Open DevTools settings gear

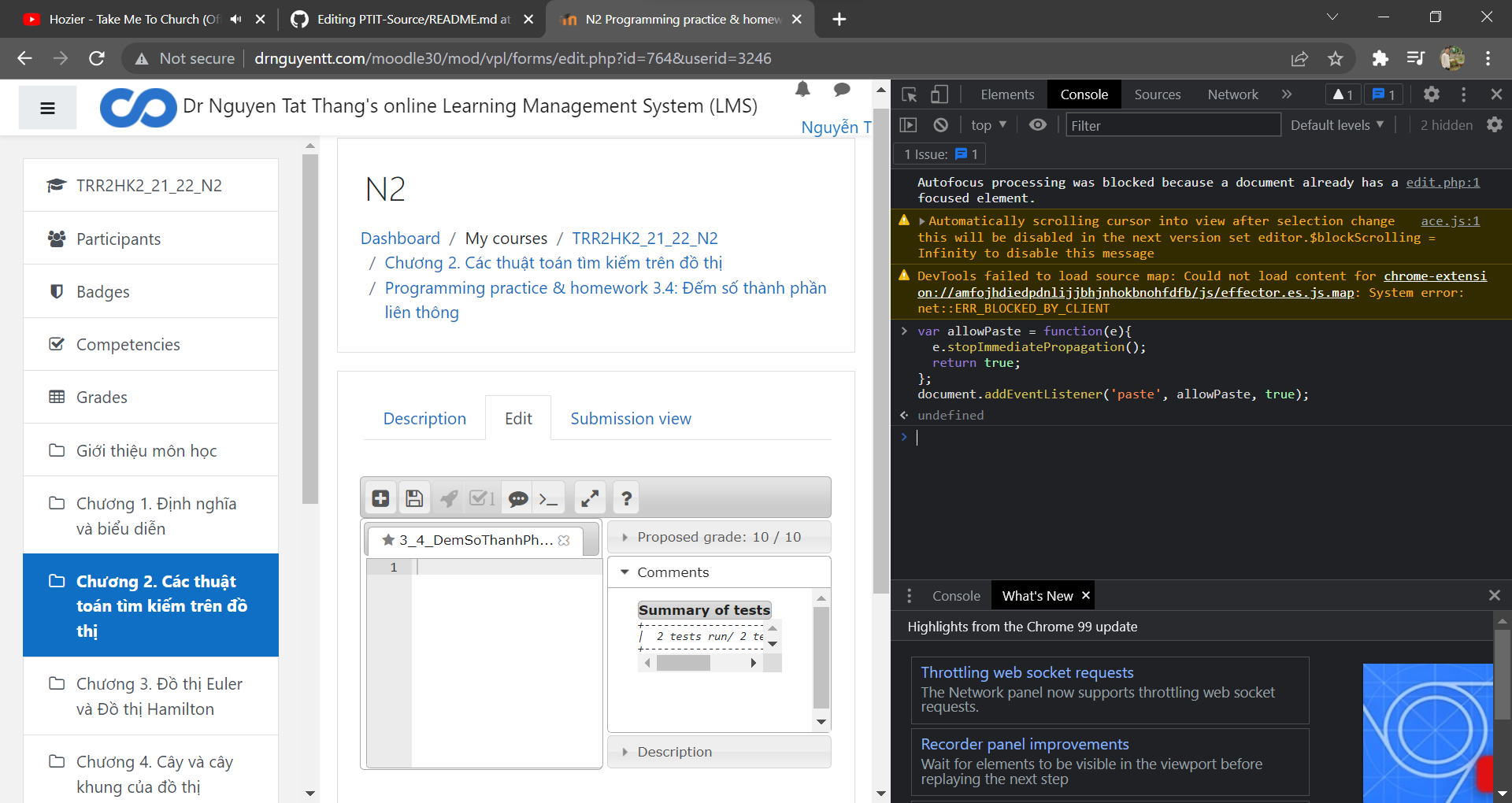[x=1431, y=94]
